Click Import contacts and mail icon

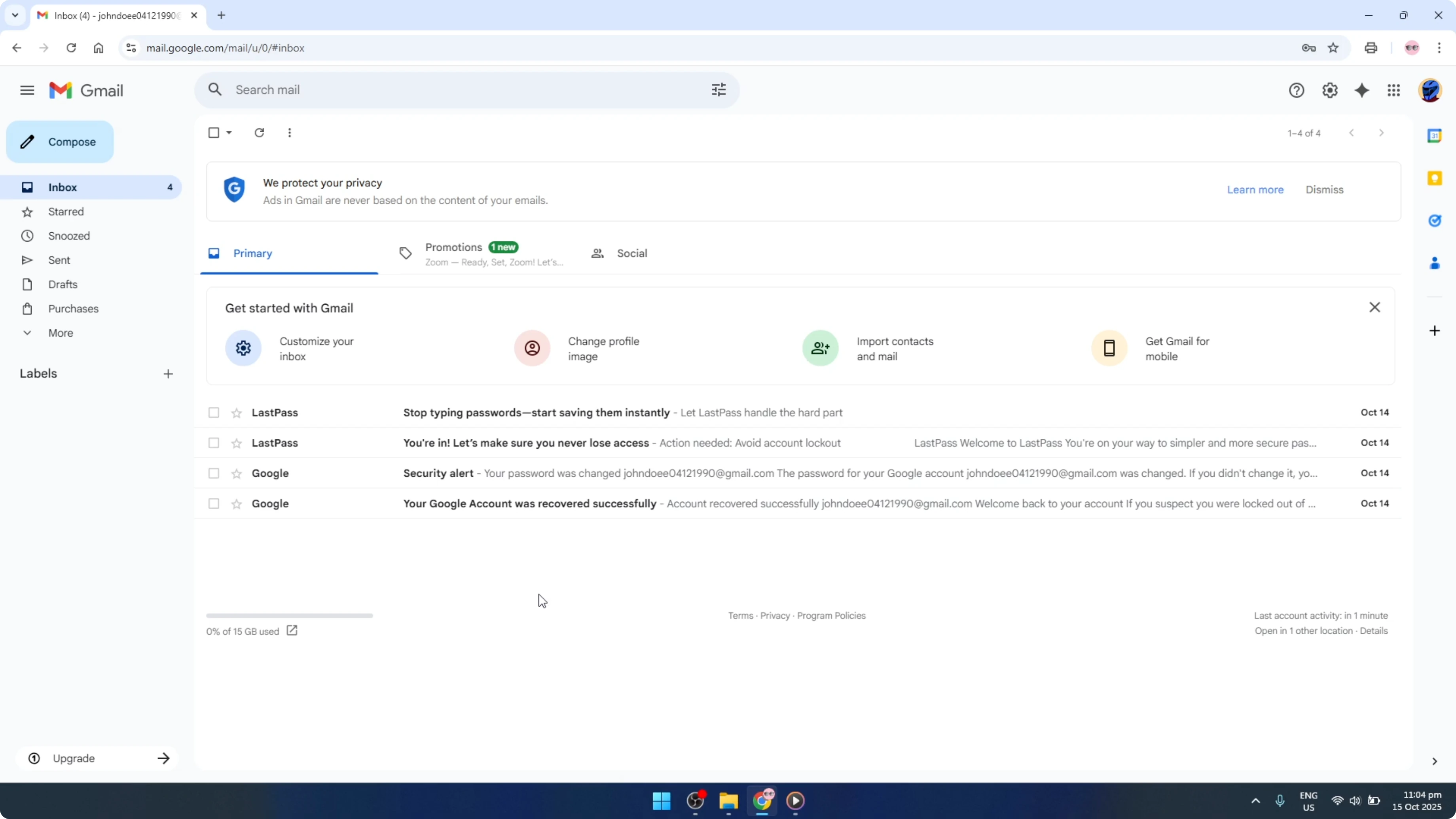click(820, 348)
